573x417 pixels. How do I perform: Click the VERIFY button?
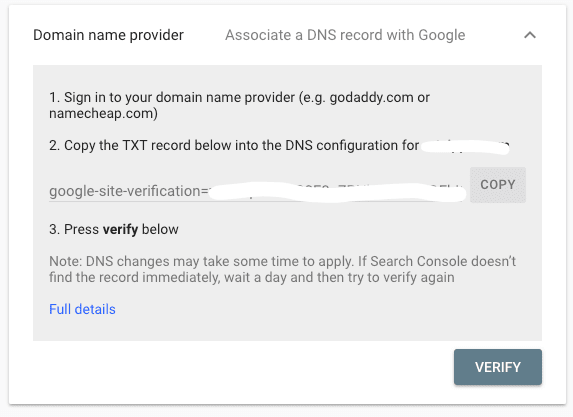pyautogui.click(x=498, y=367)
